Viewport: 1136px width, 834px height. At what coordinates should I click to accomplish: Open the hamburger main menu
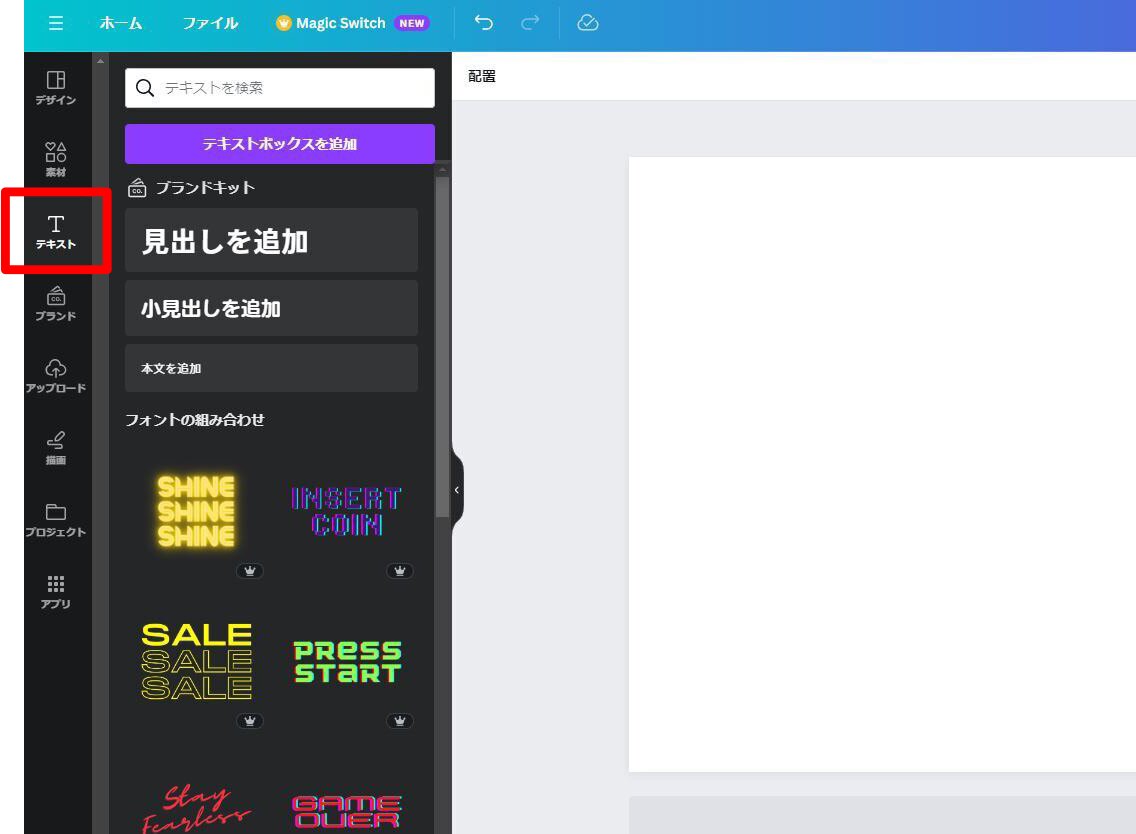[x=56, y=23]
